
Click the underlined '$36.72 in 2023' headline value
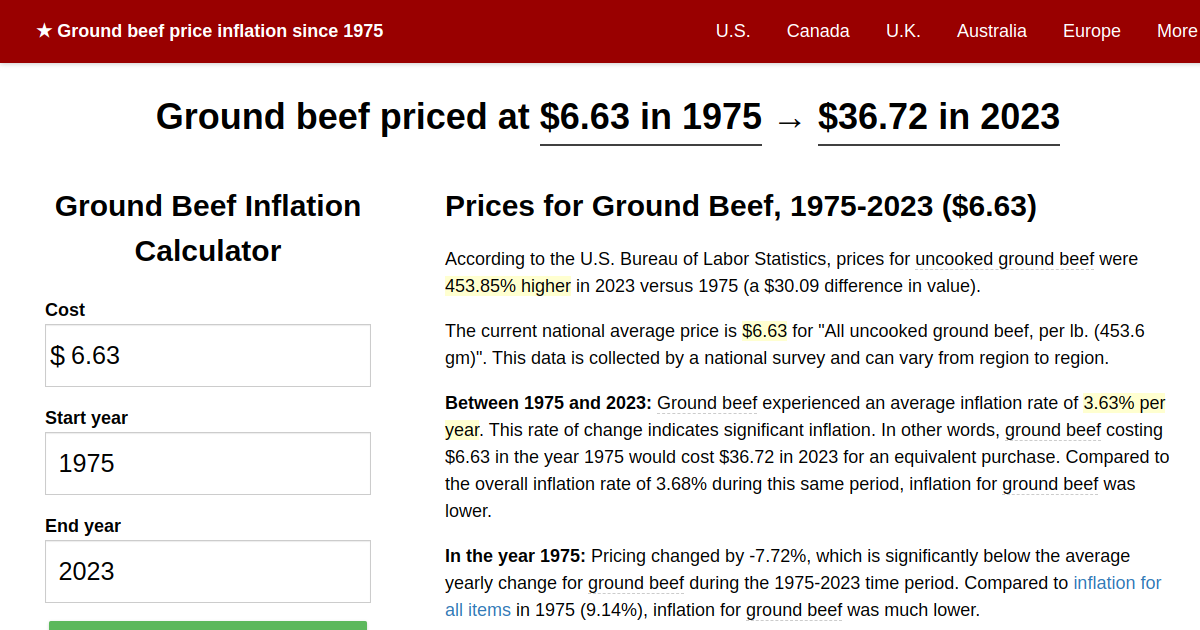tap(938, 117)
